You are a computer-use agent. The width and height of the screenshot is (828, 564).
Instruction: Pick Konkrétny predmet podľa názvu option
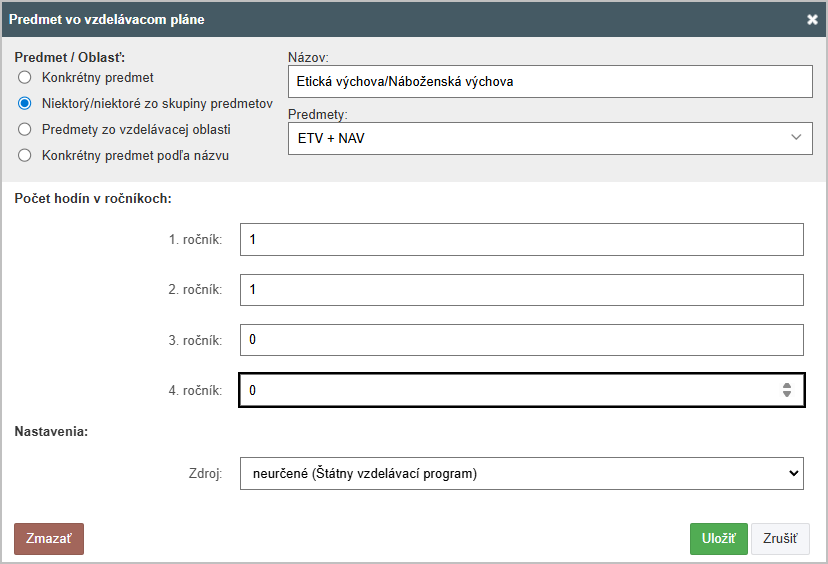pyautogui.click(x=24, y=155)
